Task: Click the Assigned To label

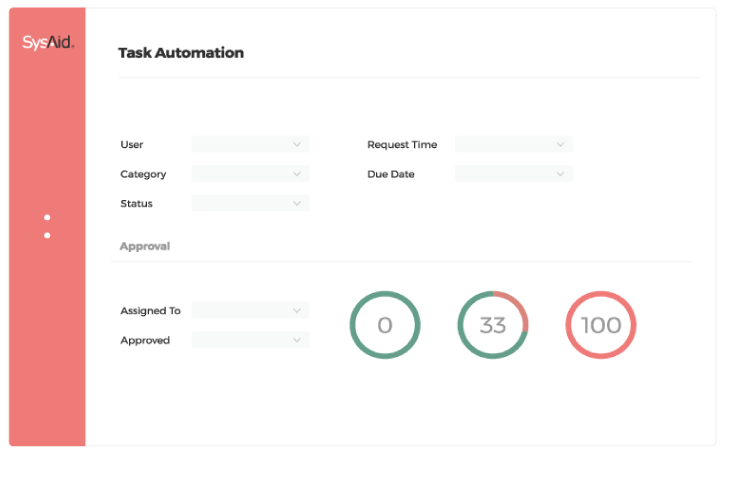Action: (x=150, y=311)
